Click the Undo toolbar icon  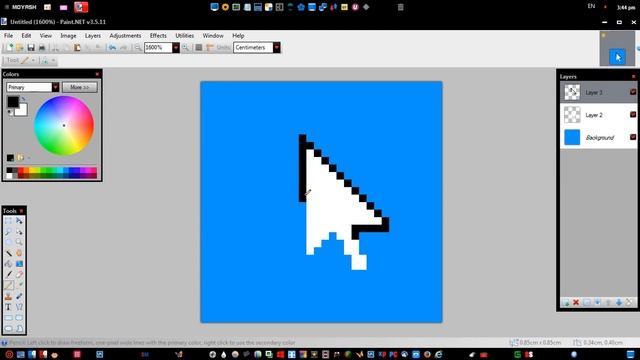tap(112, 48)
